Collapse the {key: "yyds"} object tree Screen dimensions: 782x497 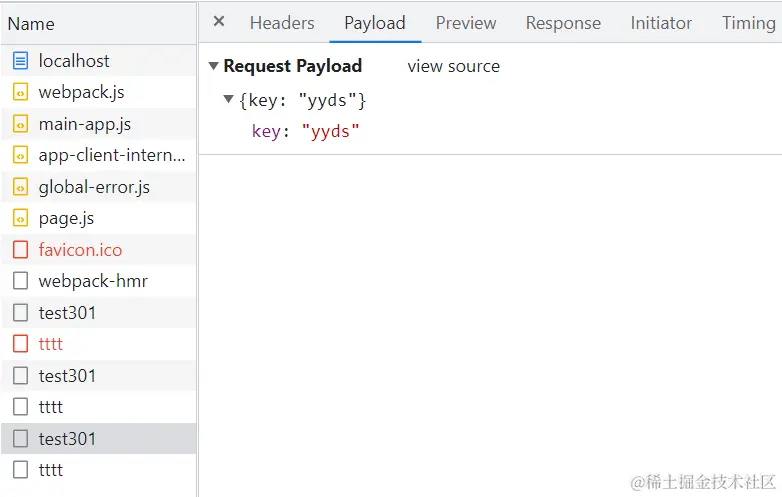[229, 99]
